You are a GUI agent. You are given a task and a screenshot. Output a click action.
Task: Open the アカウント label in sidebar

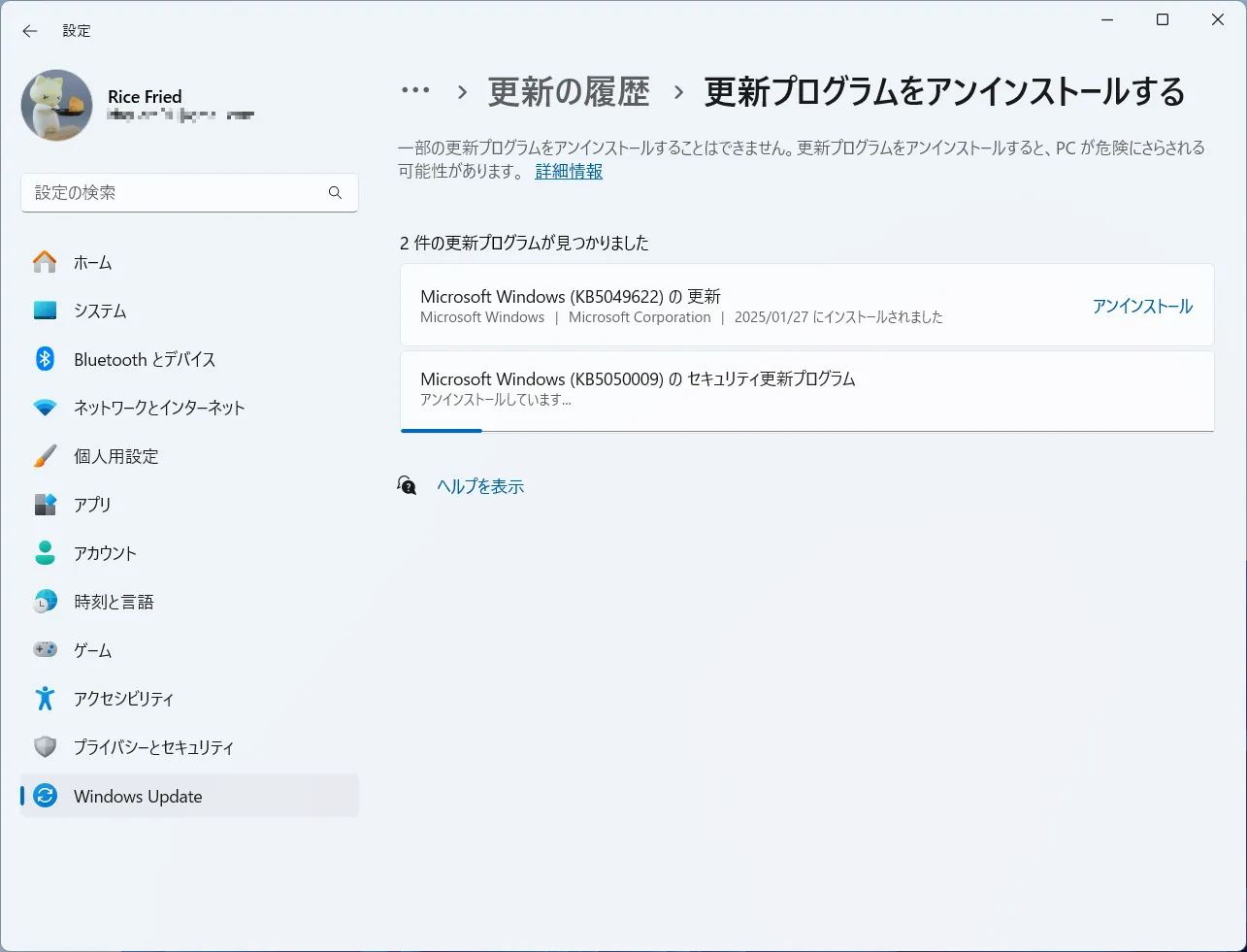(105, 553)
